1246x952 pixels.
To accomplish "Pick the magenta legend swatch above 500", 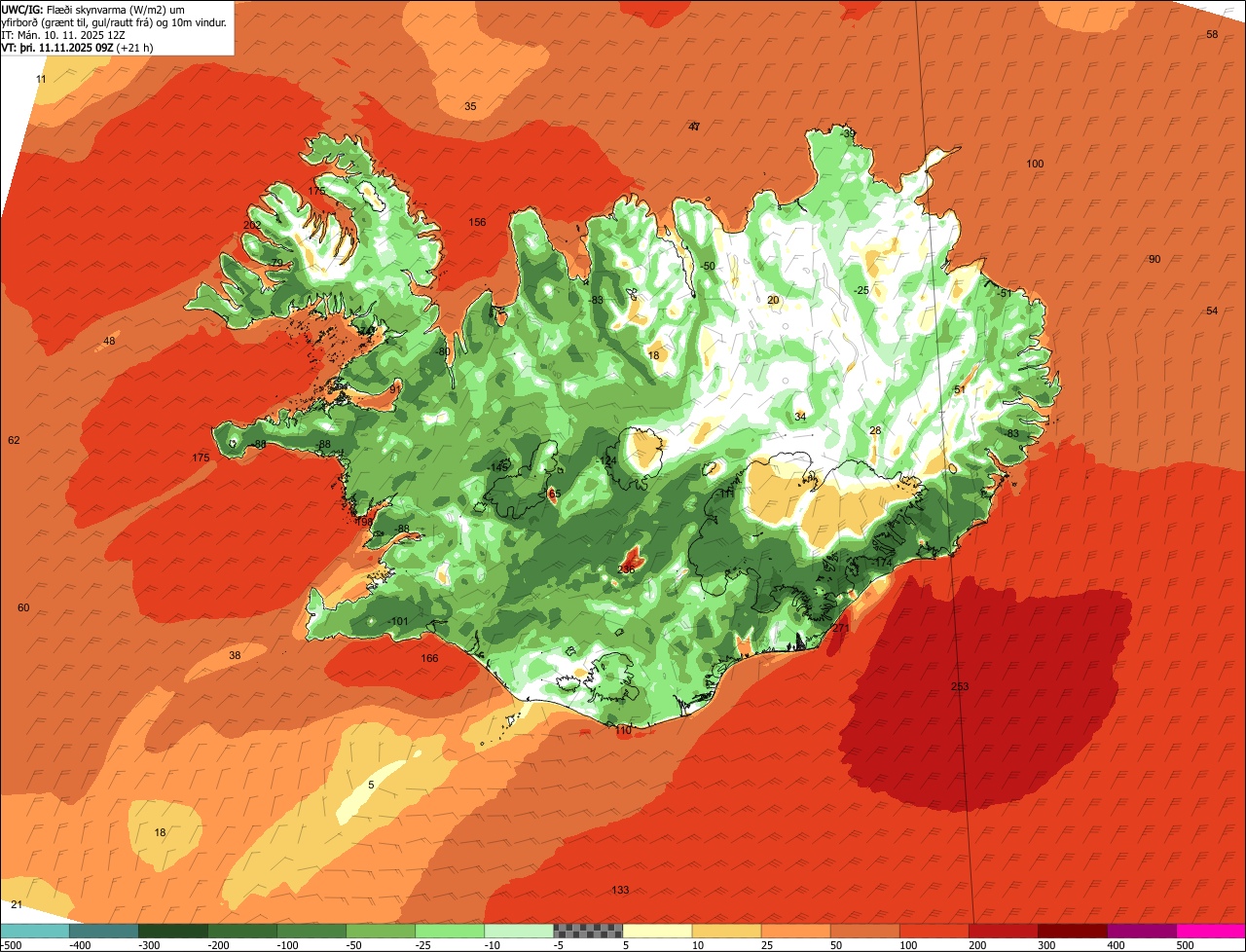I will tap(1211, 931).
